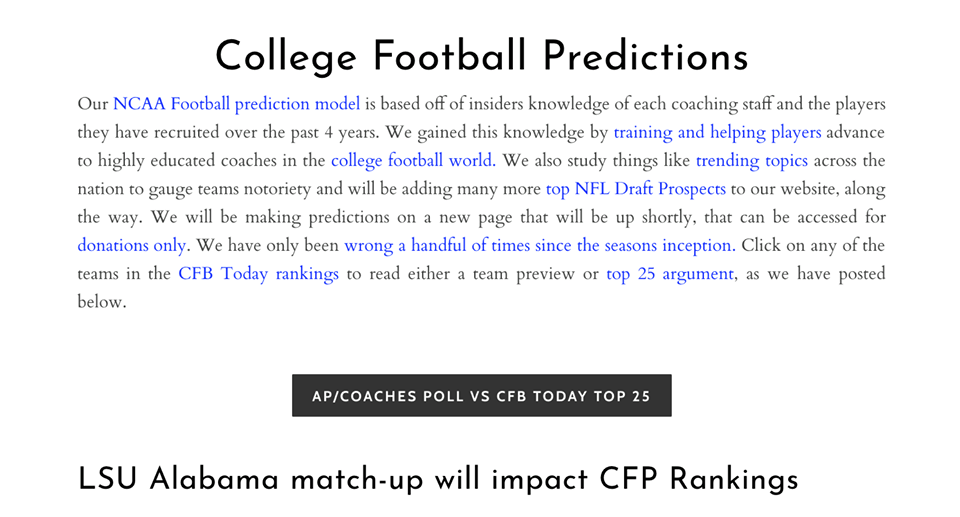Click the College Football Predictions heading
Image resolution: width=960 pixels, height=517 pixels.
(481, 56)
